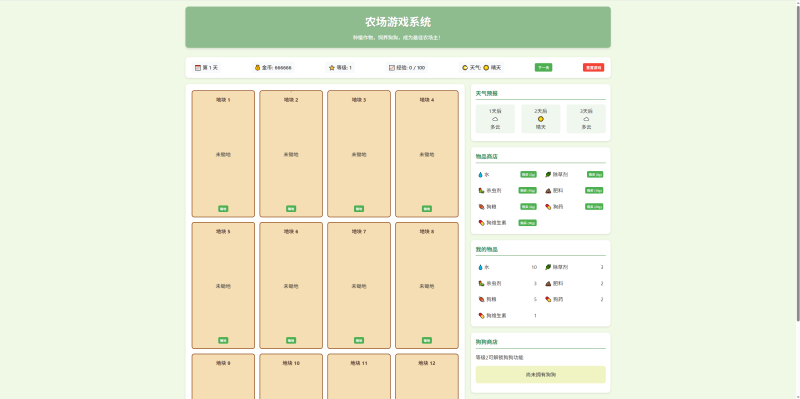The image size is (800, 399).
Task: Click the water droplet icon in 我的物品
Action: (480, 267)
